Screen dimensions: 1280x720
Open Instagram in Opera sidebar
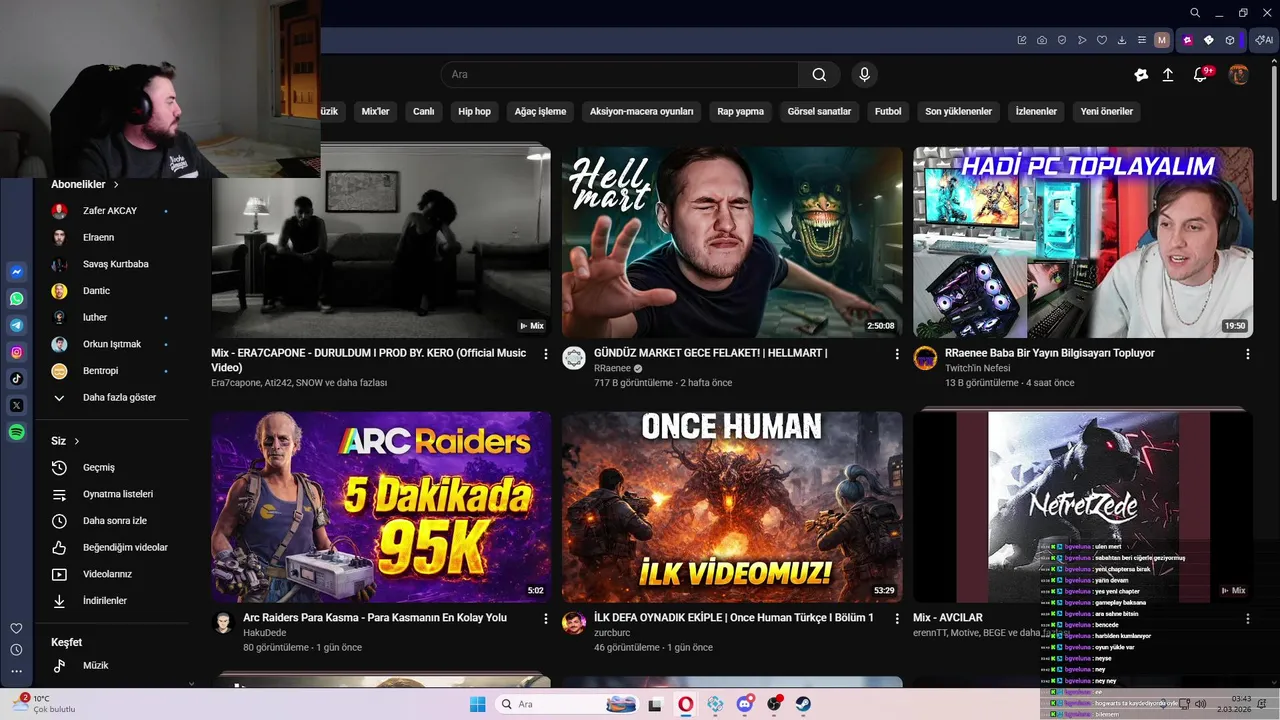point(17,352)
